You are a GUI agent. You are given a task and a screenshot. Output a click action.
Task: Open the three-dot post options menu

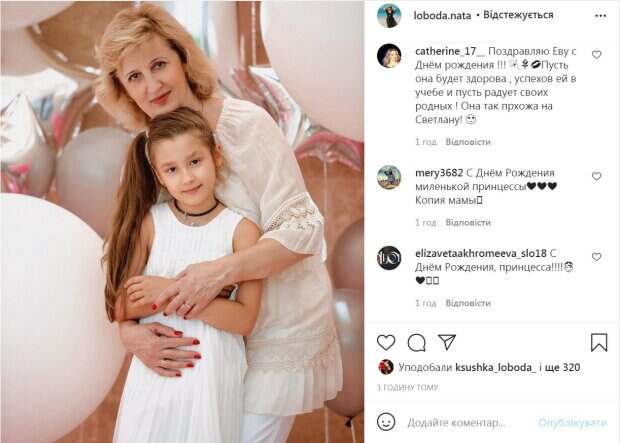600,16
